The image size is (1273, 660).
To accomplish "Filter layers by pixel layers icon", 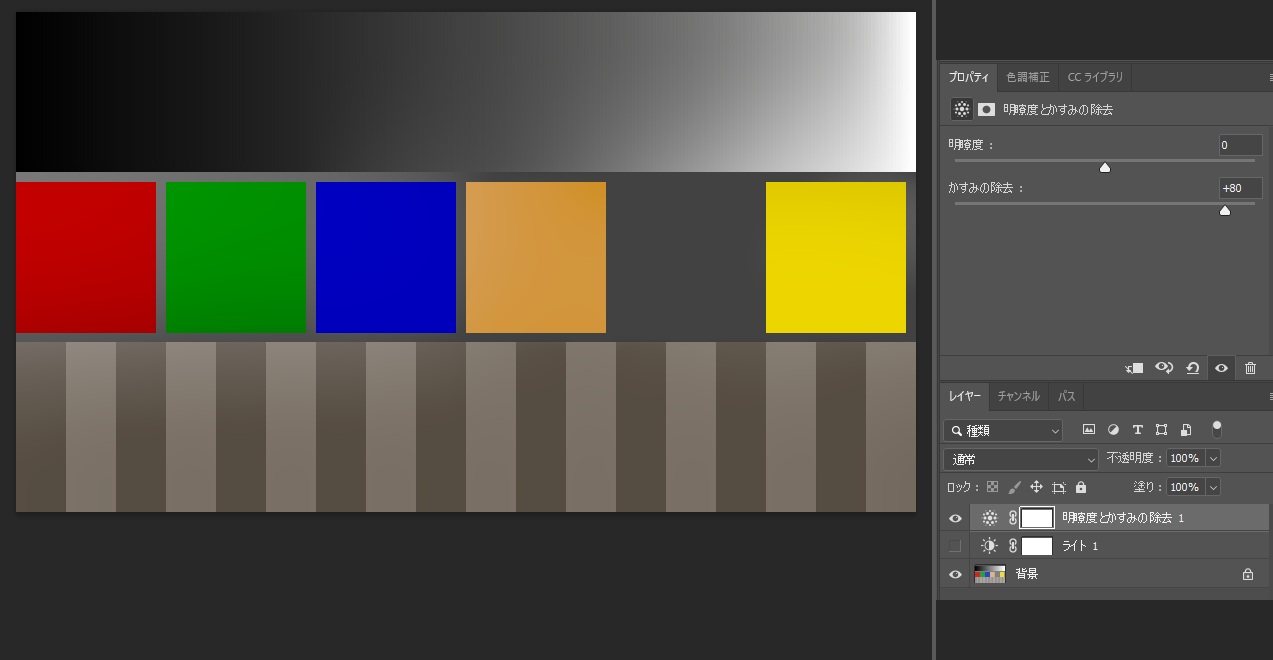I will click(x=1089, y=430).
